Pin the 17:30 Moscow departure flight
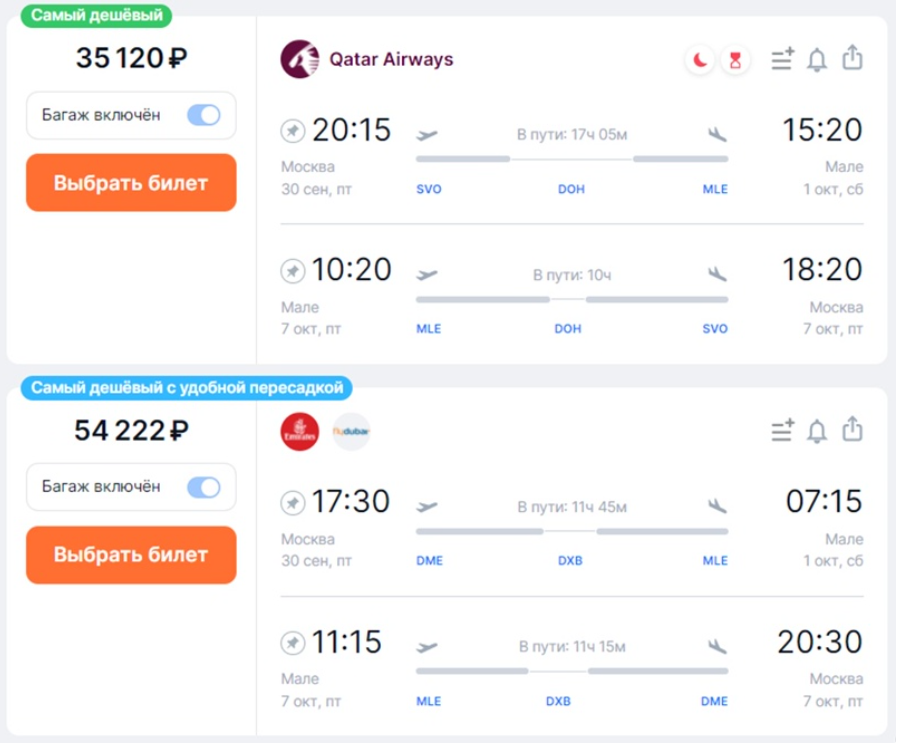 pyautogui.click(x=293, y=503)
